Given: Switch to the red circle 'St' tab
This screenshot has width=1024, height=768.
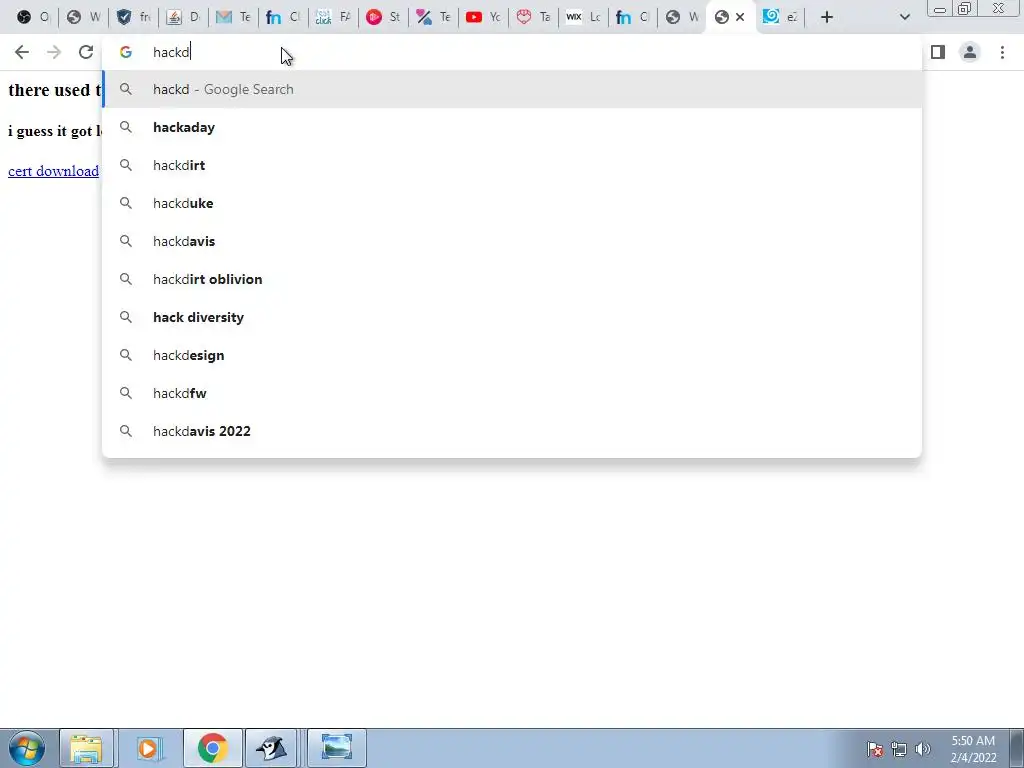Looking at the screenshot, I should 383,18.
